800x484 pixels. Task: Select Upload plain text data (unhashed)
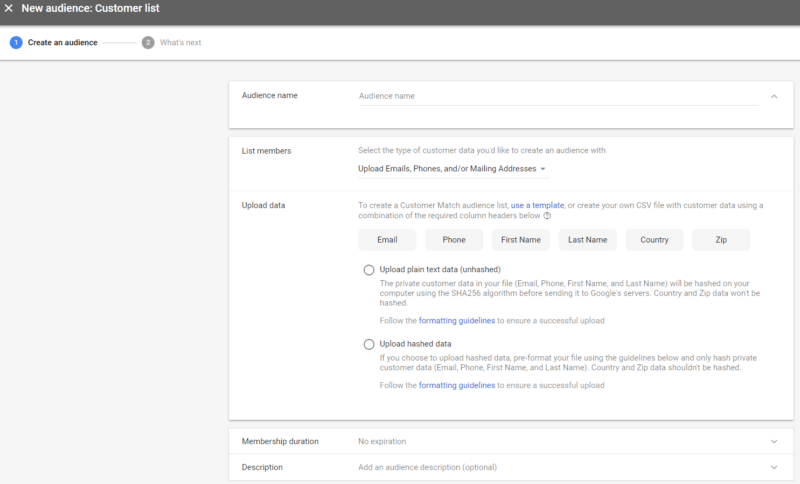[369, 270]
